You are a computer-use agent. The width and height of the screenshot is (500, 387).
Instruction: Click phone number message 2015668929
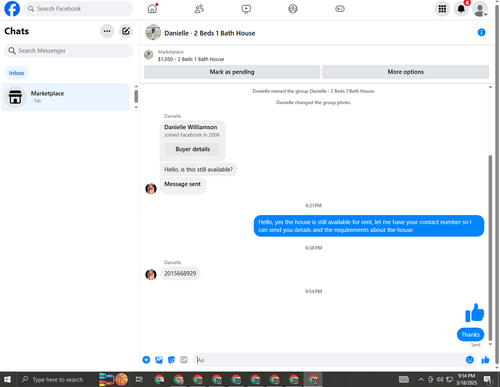(x=180, y=273)
